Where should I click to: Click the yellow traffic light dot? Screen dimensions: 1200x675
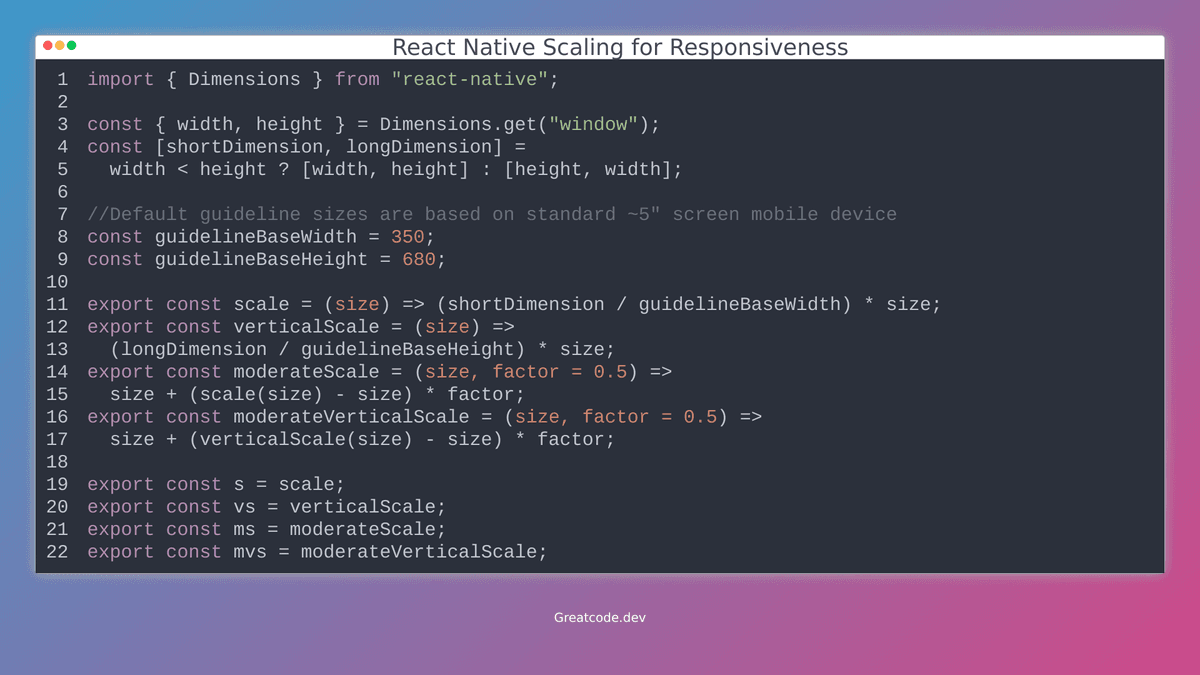(60, 46)
